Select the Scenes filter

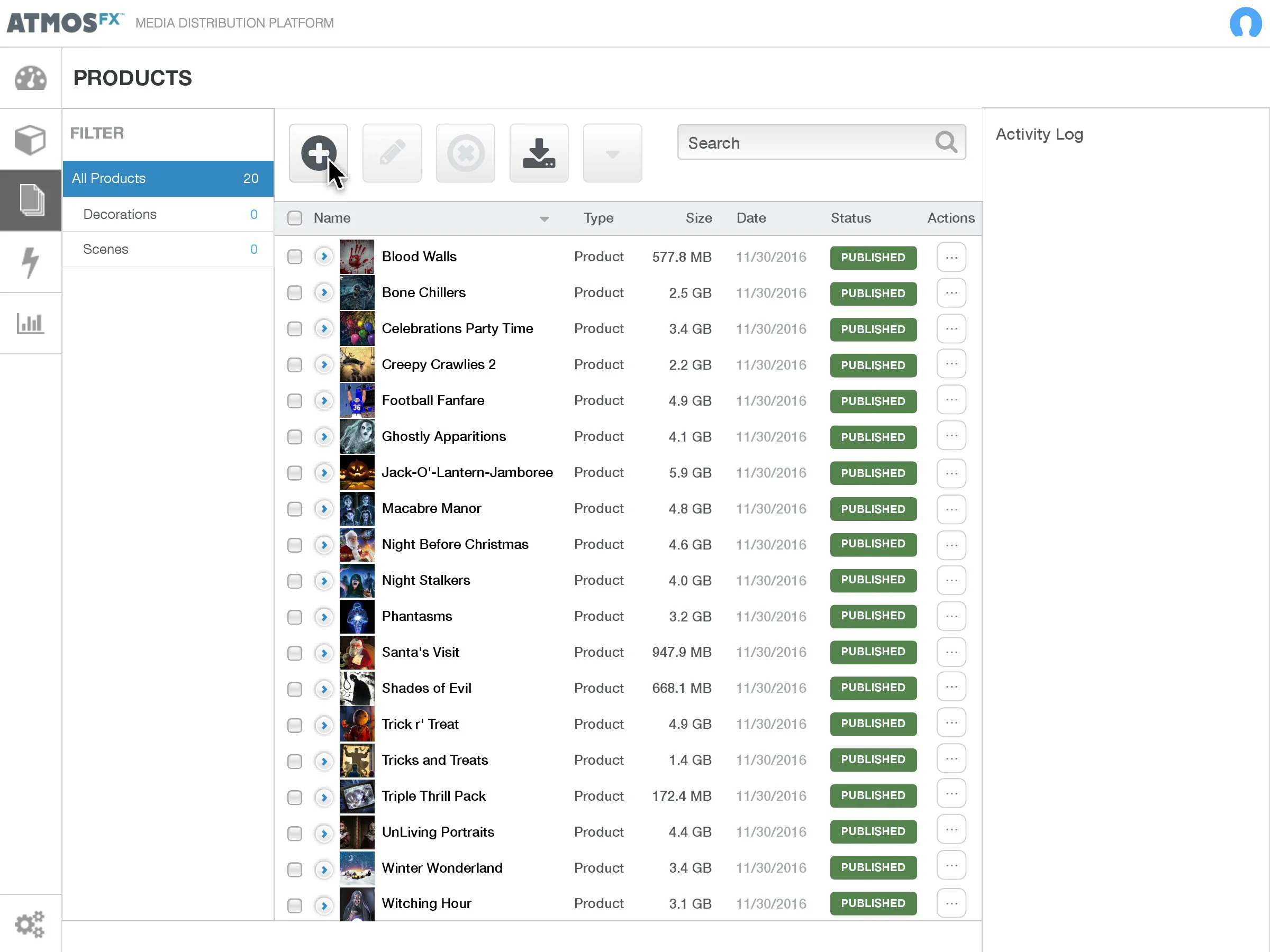point(168,249)
